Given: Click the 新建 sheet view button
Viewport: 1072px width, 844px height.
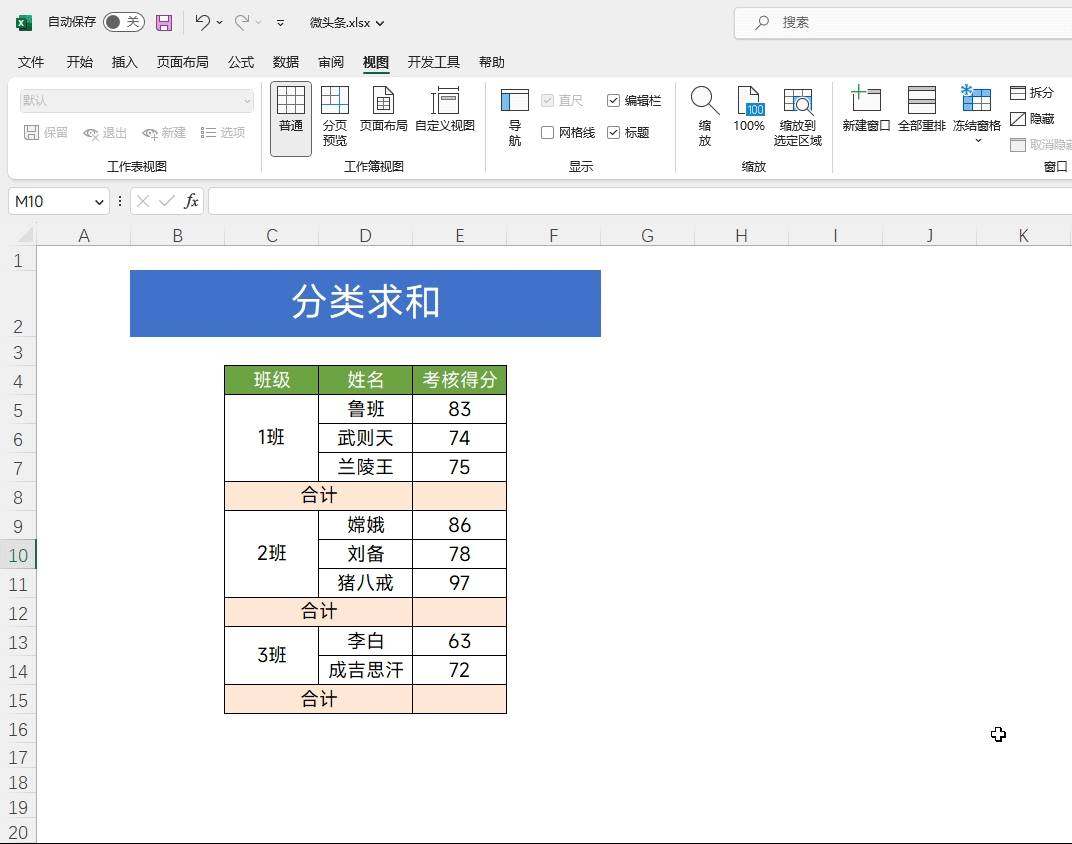Looking at the screenshot, I should coord(164,133).
